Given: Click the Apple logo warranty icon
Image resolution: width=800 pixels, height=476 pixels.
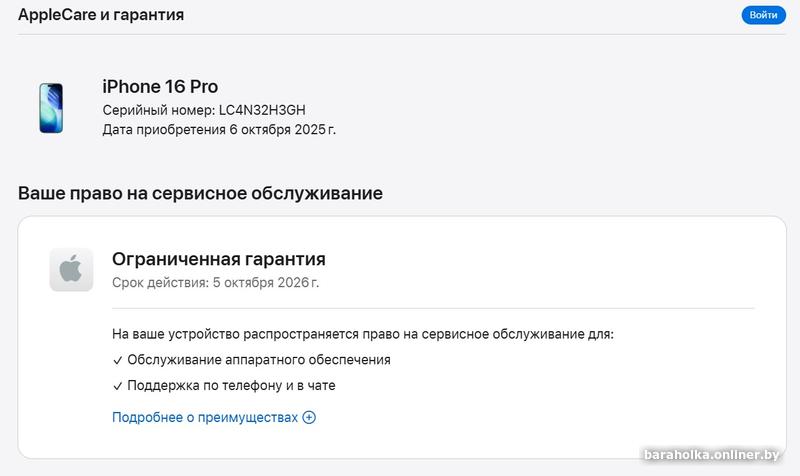Looking at the screenshot, I should click(x=71, y=270).
